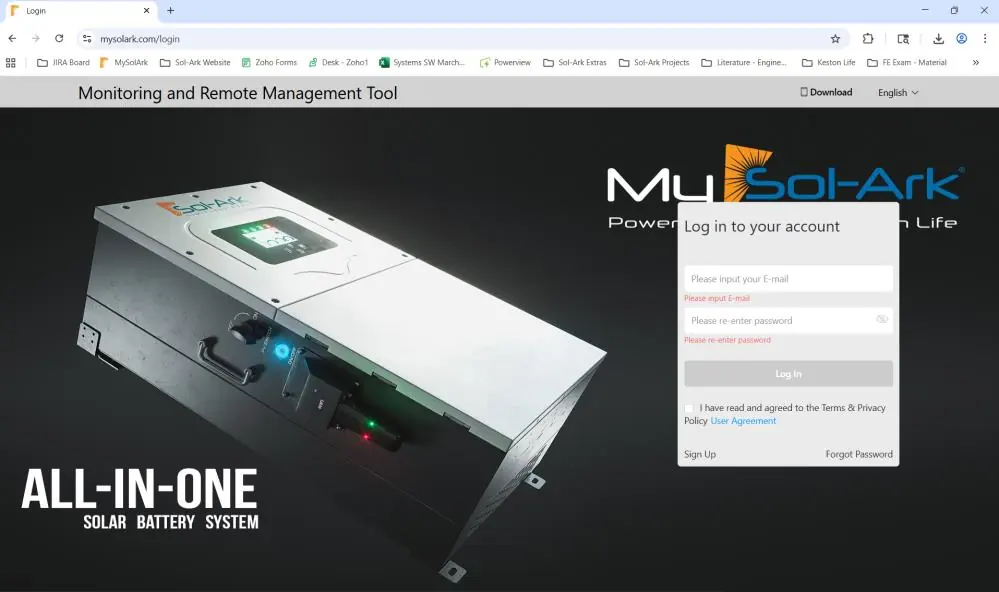
Task: Open the English language dropdown
Action: pyautogui.click(x=898, y=92)
